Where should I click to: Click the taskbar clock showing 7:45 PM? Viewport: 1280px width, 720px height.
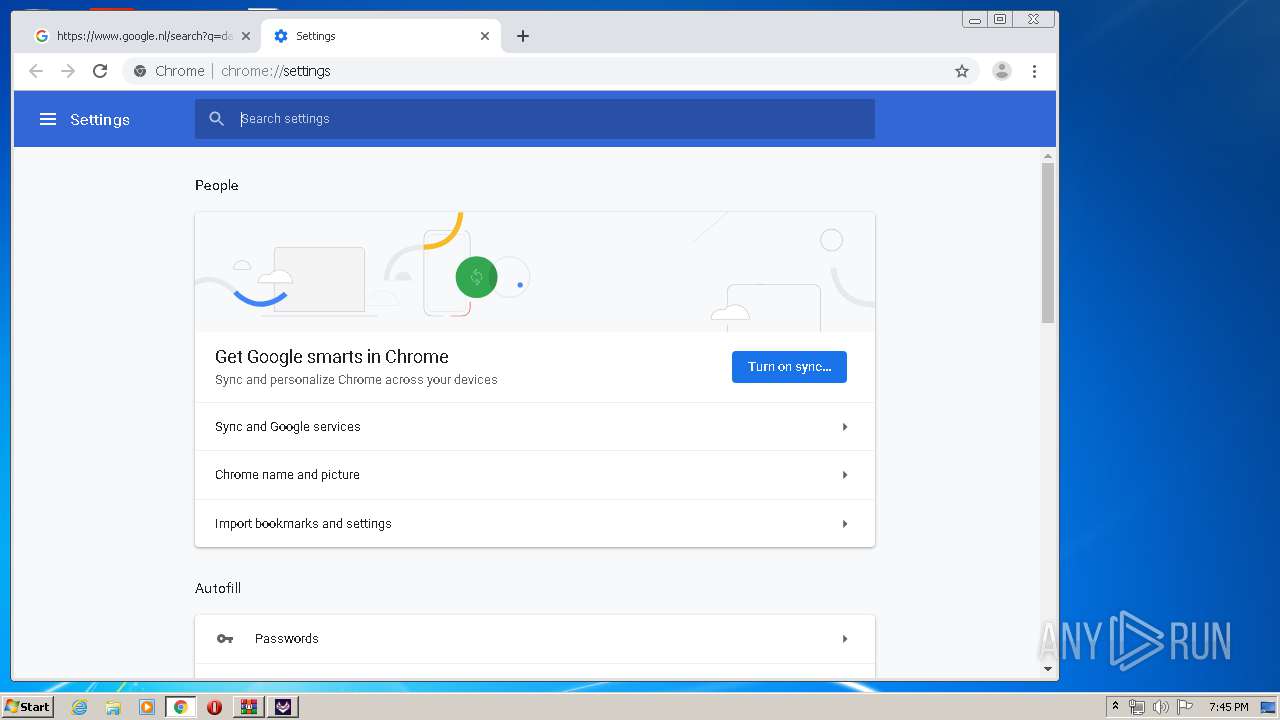coord(1228,707)
